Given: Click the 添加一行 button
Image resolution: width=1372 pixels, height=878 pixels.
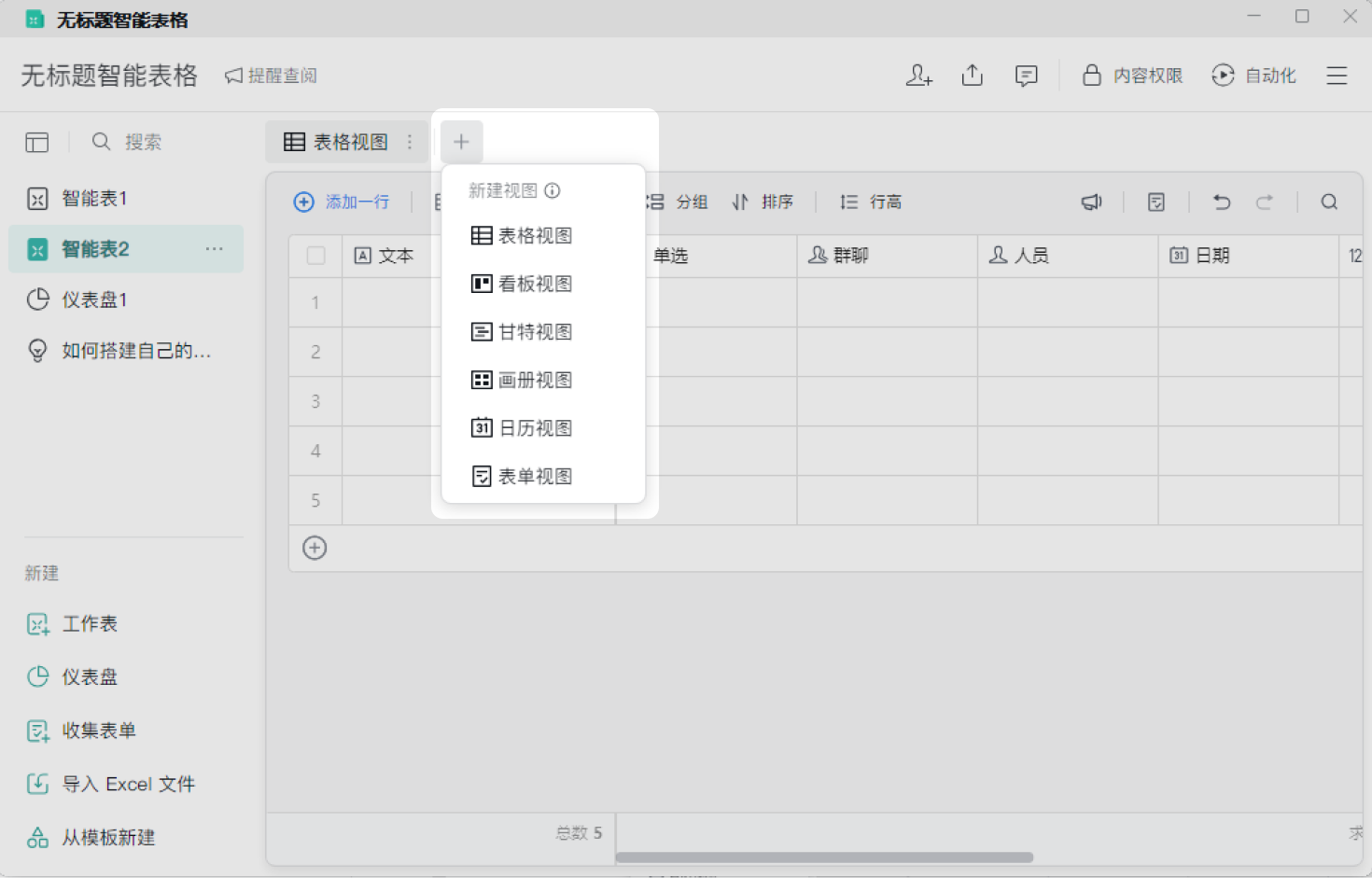Looking at the screenshot, I should tap(342, 202).
